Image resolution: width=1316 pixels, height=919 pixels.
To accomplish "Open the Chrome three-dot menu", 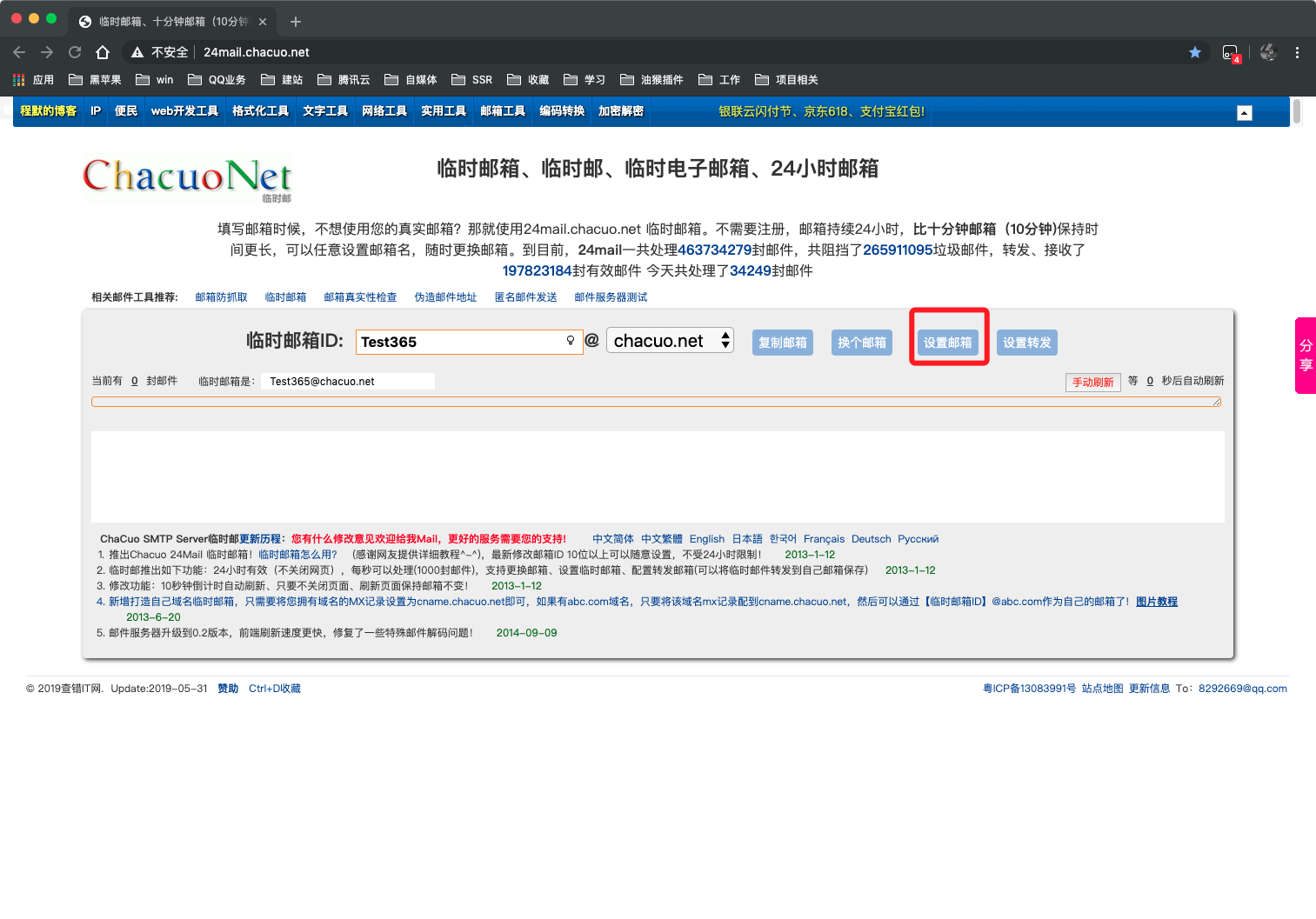I will (1297, 52).
